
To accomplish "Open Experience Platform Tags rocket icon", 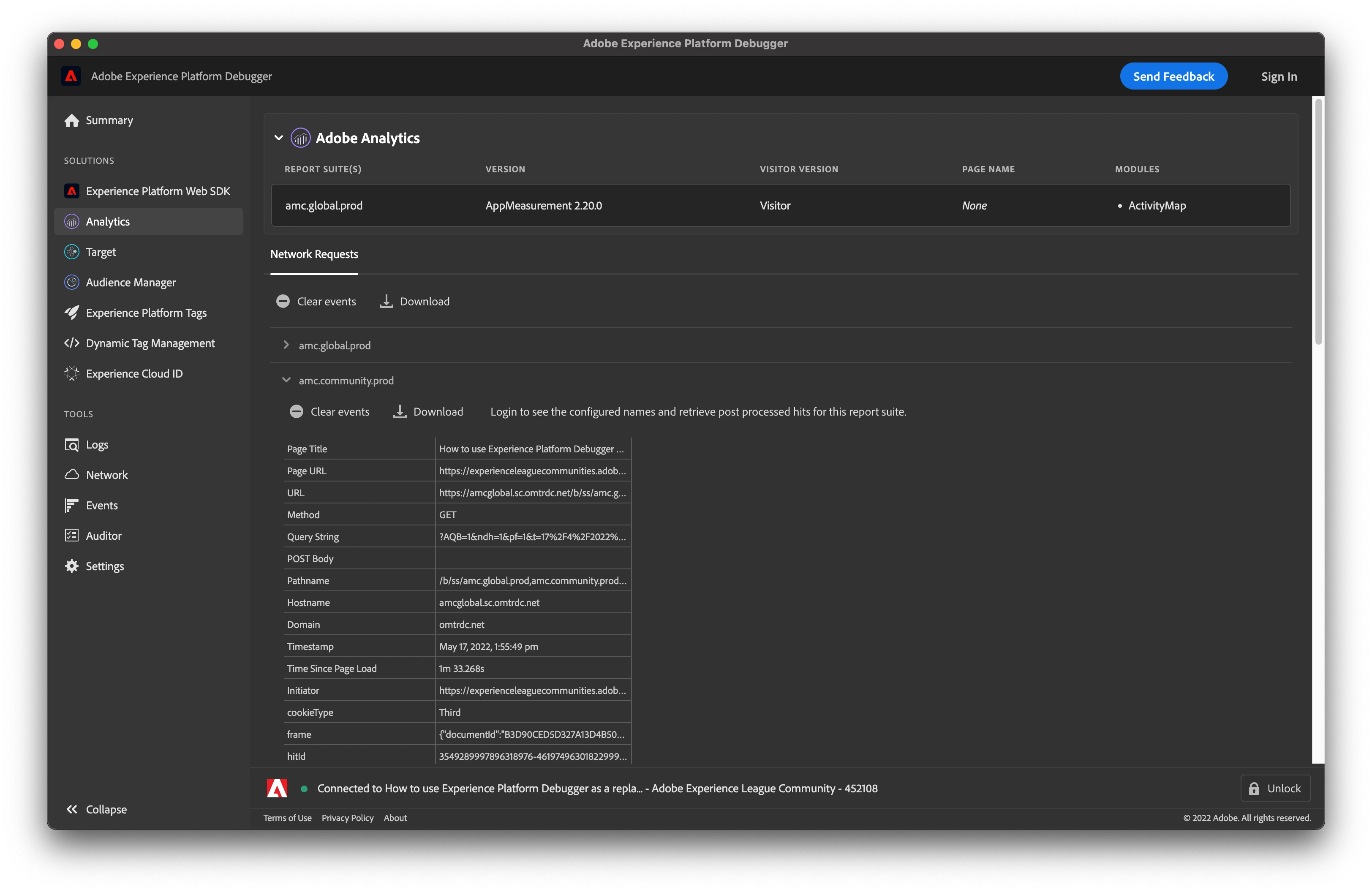I will pos(71,312).
